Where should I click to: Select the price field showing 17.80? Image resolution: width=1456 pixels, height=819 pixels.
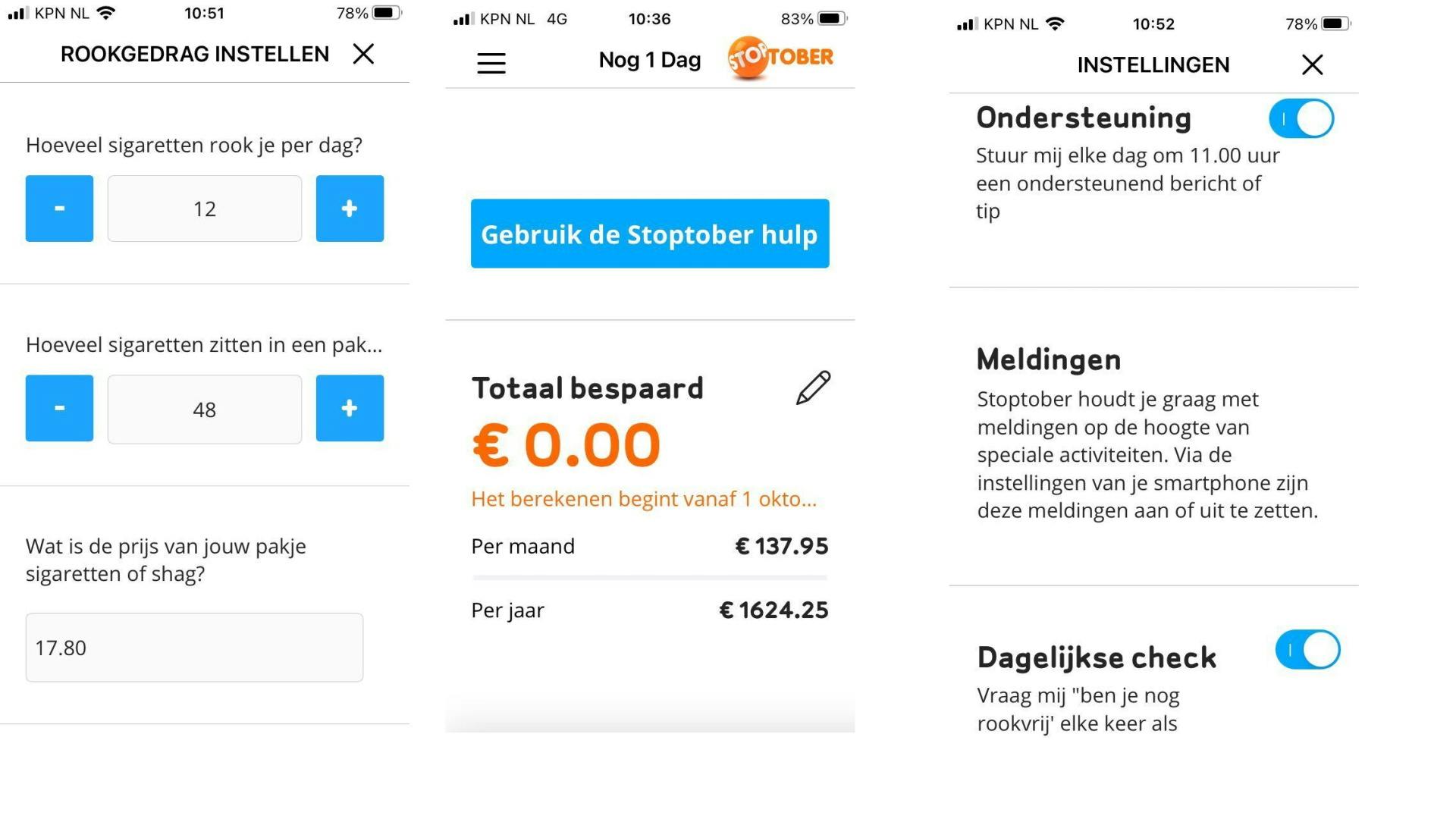[193, 647]
